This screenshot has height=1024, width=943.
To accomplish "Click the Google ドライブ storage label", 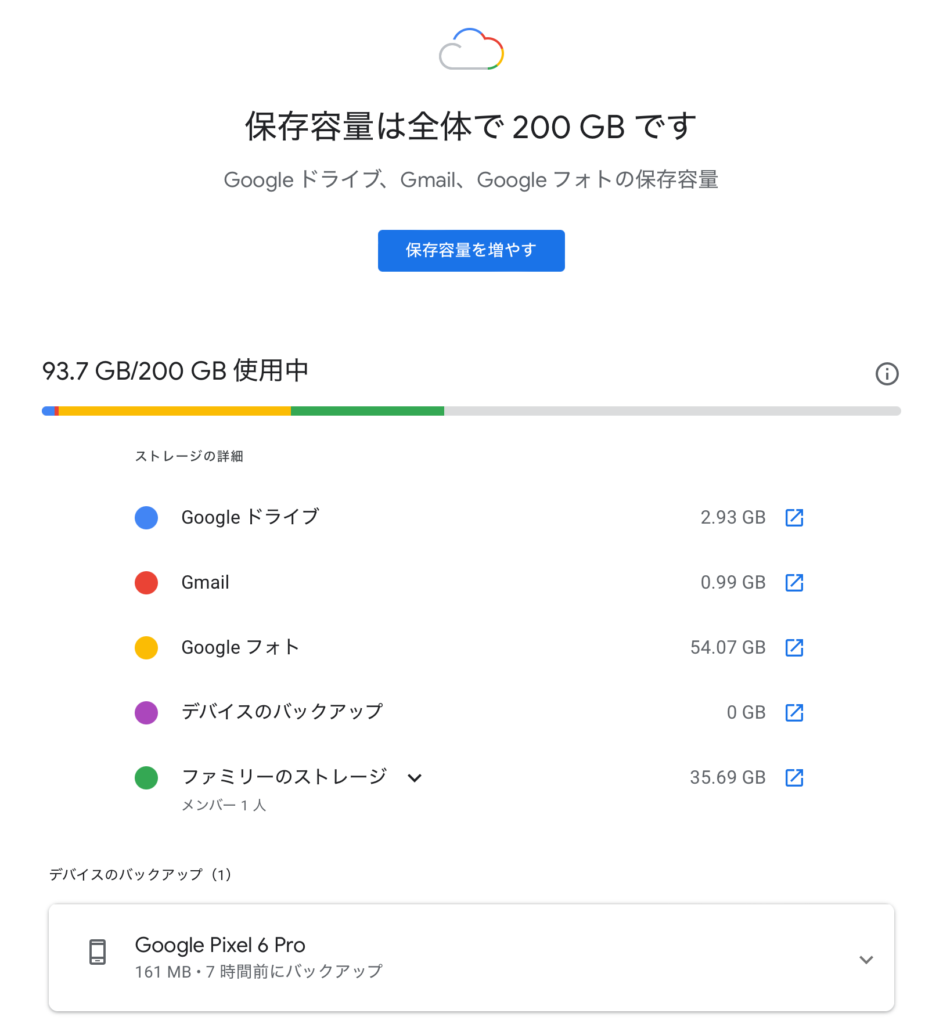I will tap(249, 518).
